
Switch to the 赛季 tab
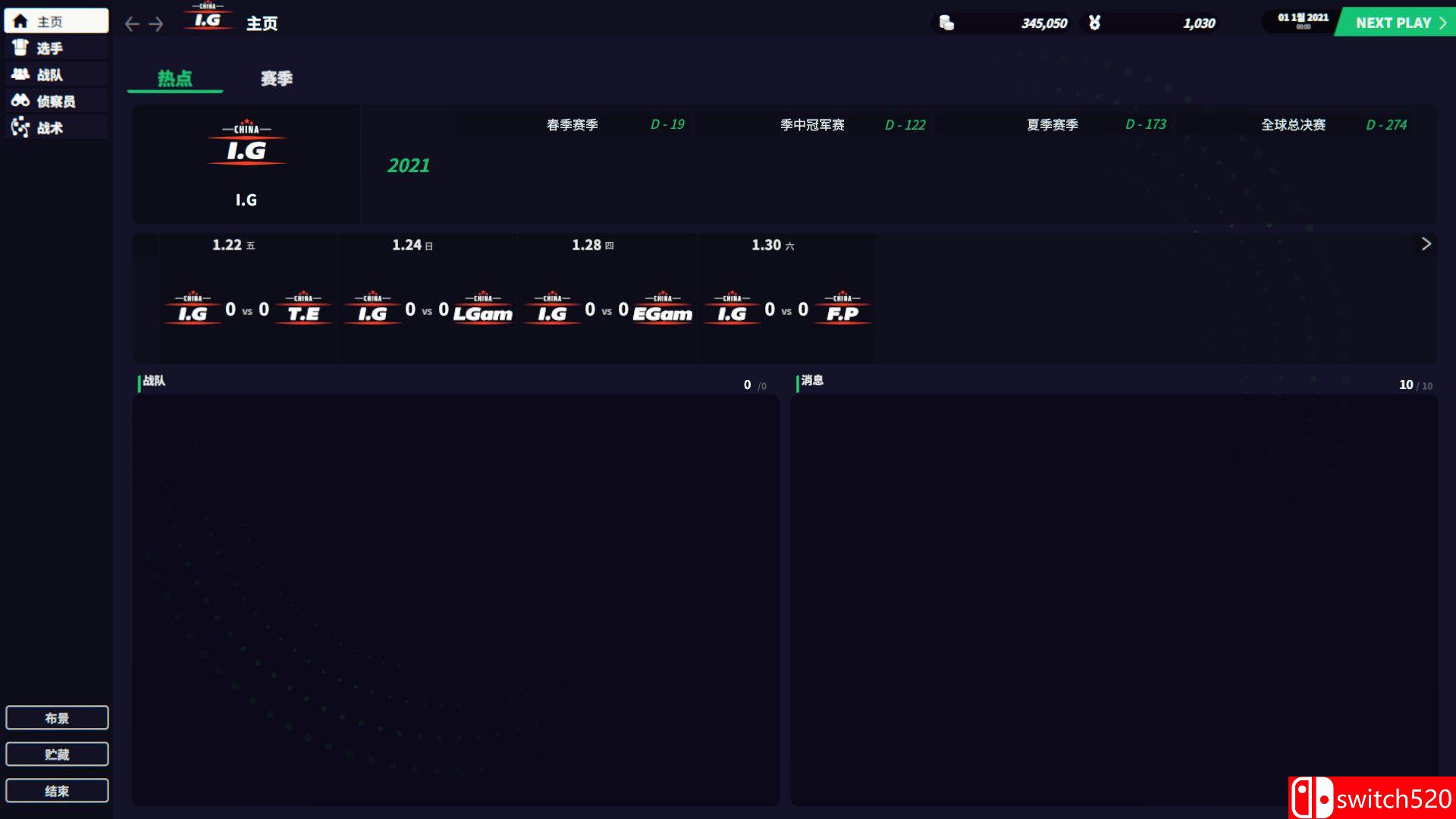click(276, 79)
